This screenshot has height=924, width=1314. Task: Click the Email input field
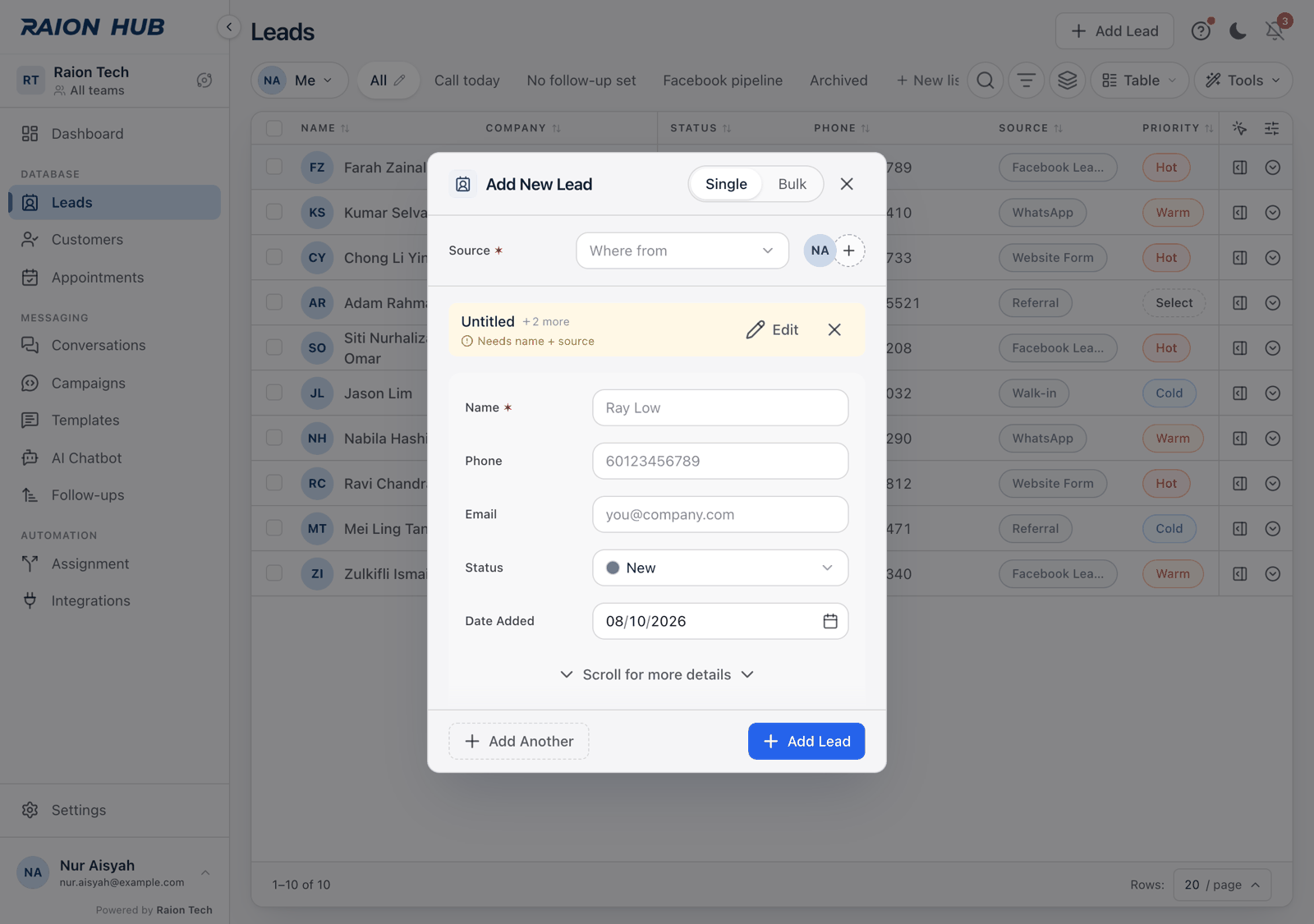point(720,514)
